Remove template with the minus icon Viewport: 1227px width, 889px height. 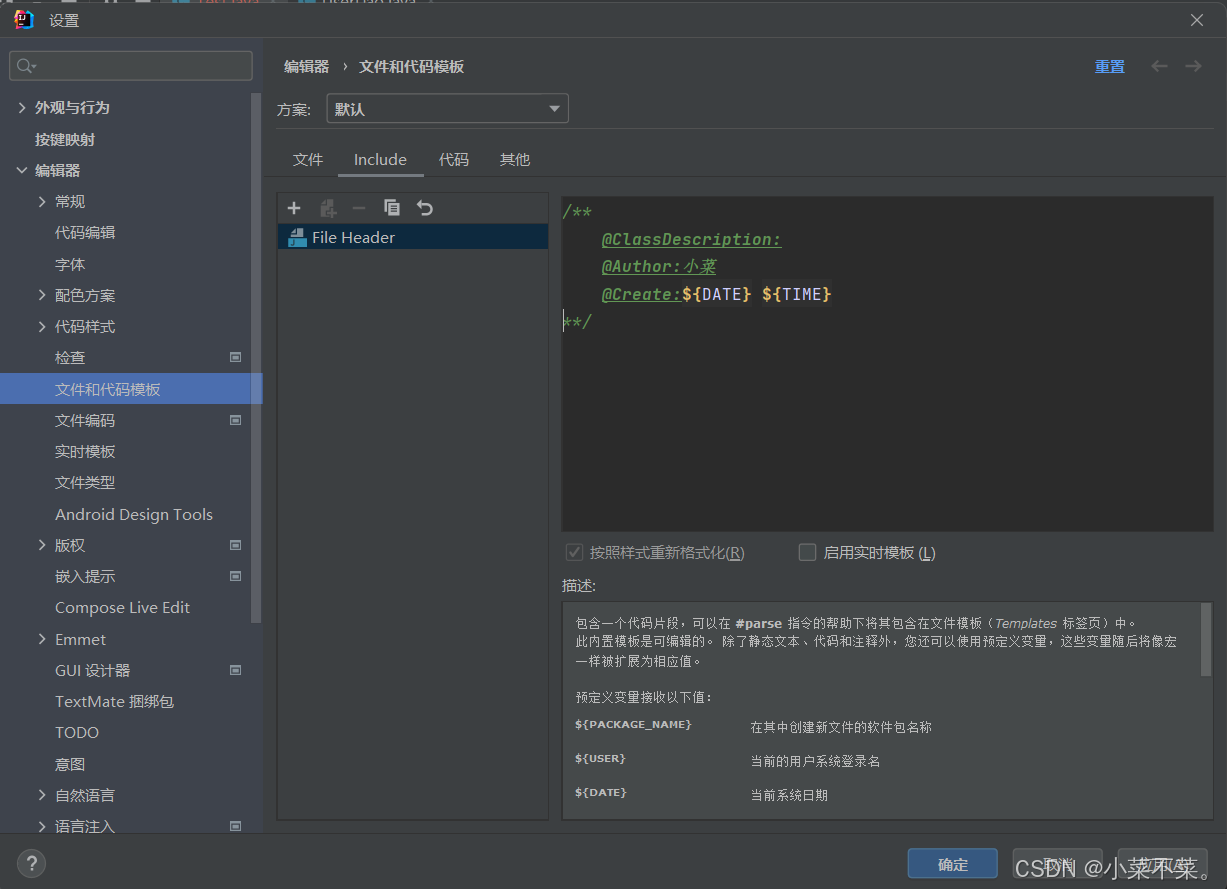(359, 208)
